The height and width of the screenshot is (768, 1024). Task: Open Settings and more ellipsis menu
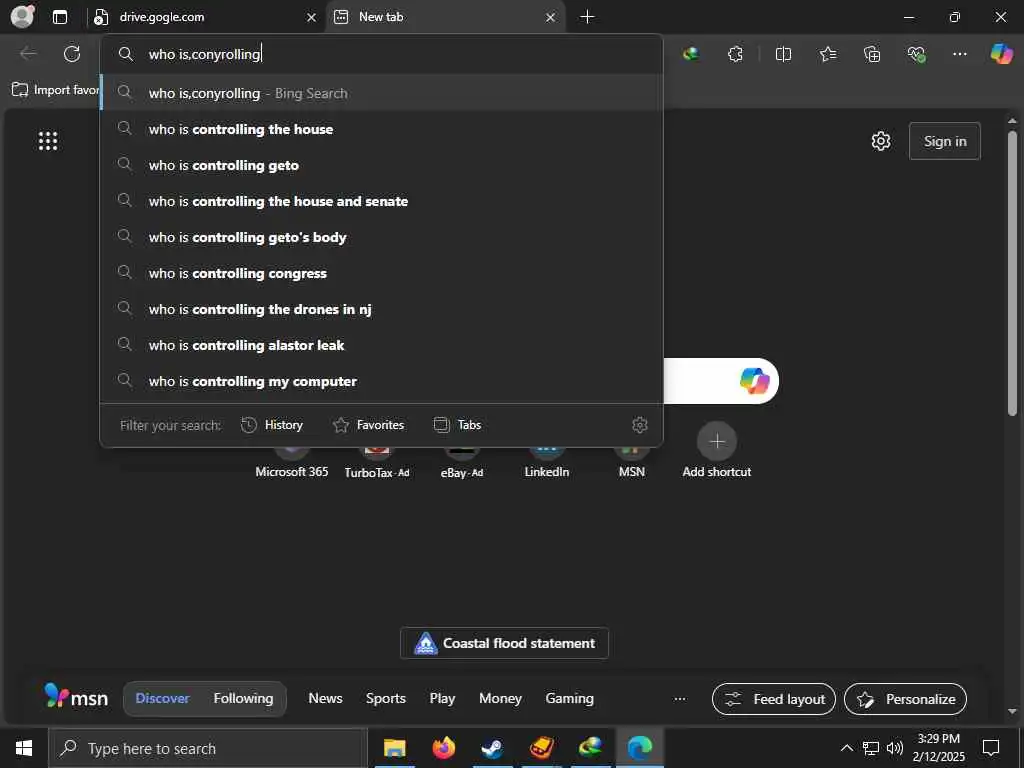coord(959,54)
